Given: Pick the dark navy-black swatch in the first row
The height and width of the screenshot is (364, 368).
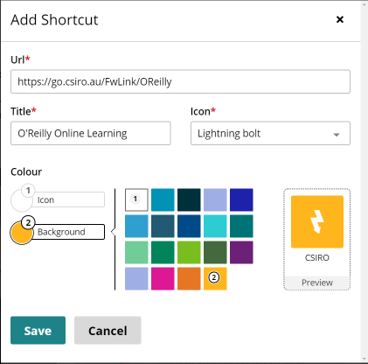Looking at the screenshot, I should click(189, 200).
